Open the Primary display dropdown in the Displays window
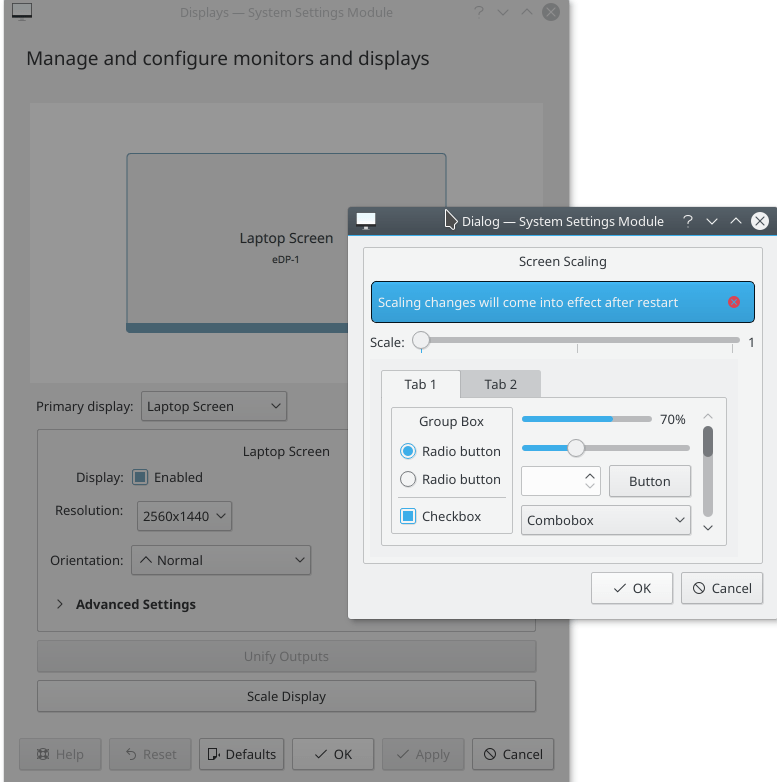Viewport: 777px width, 782px height. (x=214, y=406)
